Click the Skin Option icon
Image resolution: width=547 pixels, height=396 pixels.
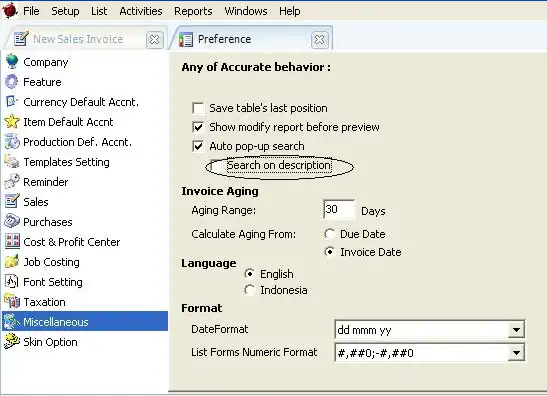click(12, 341)
